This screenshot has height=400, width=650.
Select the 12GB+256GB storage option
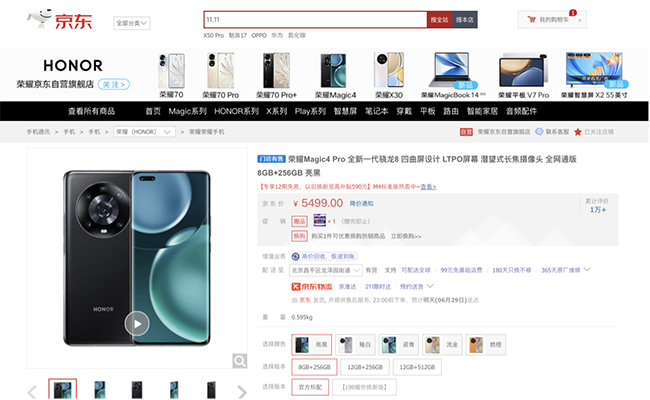point(365,367)
